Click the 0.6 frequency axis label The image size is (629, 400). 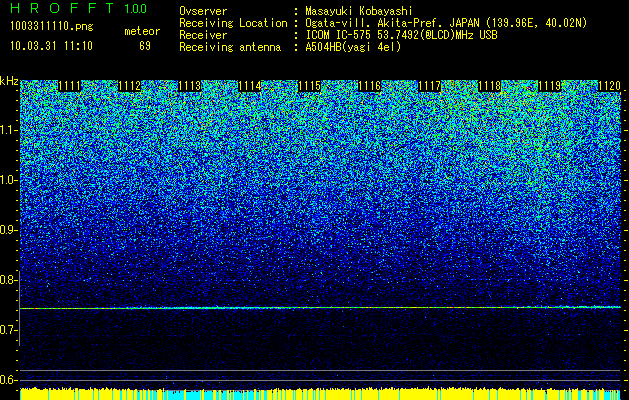8,380
